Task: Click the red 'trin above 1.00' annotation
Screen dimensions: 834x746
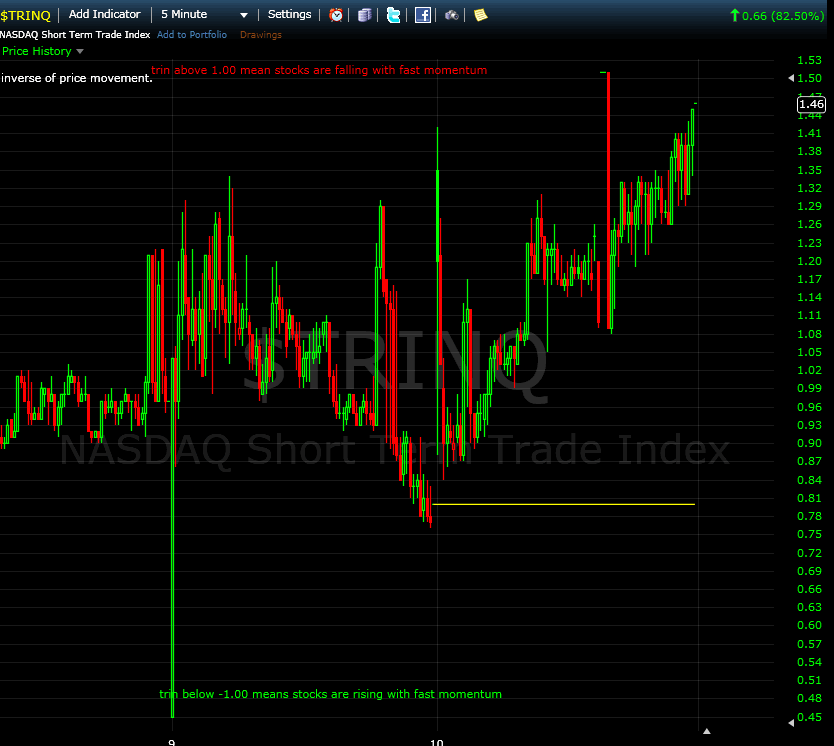Action: pos(319,70)
